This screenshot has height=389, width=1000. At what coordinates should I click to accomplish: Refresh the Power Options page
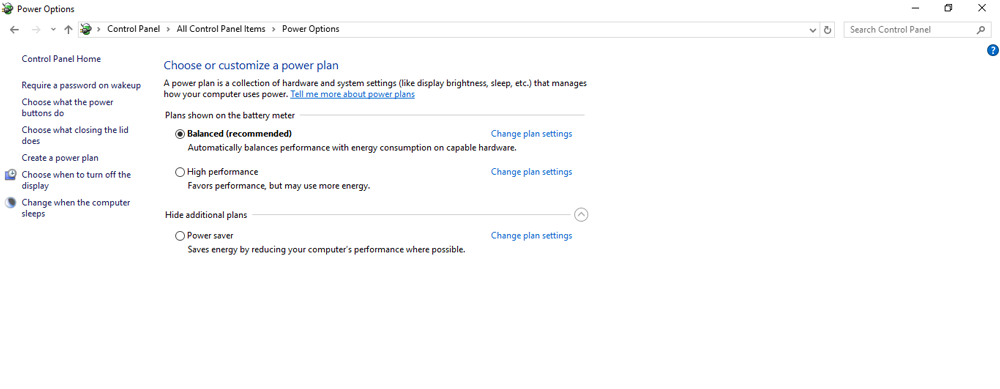tap(828, 29)
